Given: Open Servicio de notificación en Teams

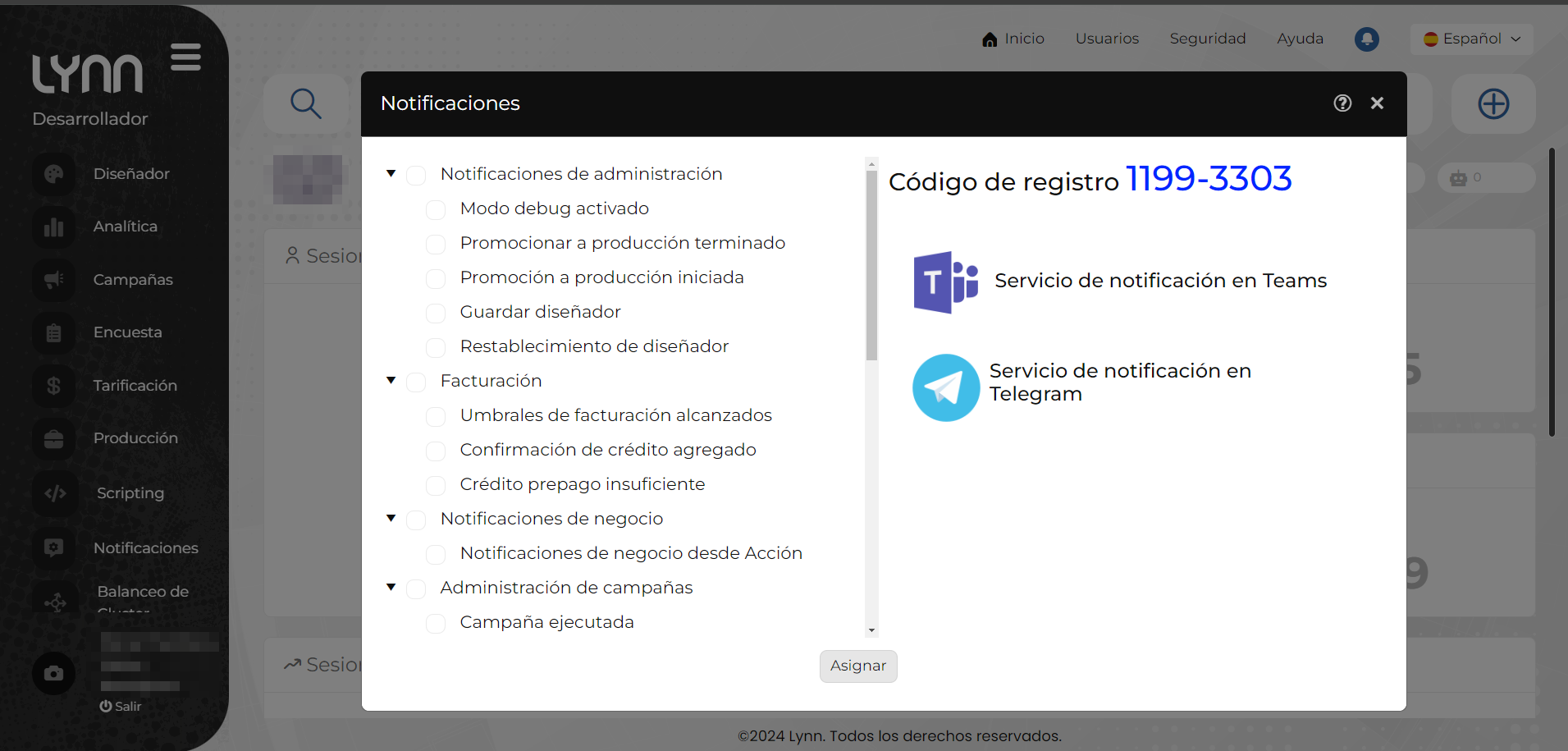Looking at the screenshot, I should pyautogui.click(x=1160, y=281).
